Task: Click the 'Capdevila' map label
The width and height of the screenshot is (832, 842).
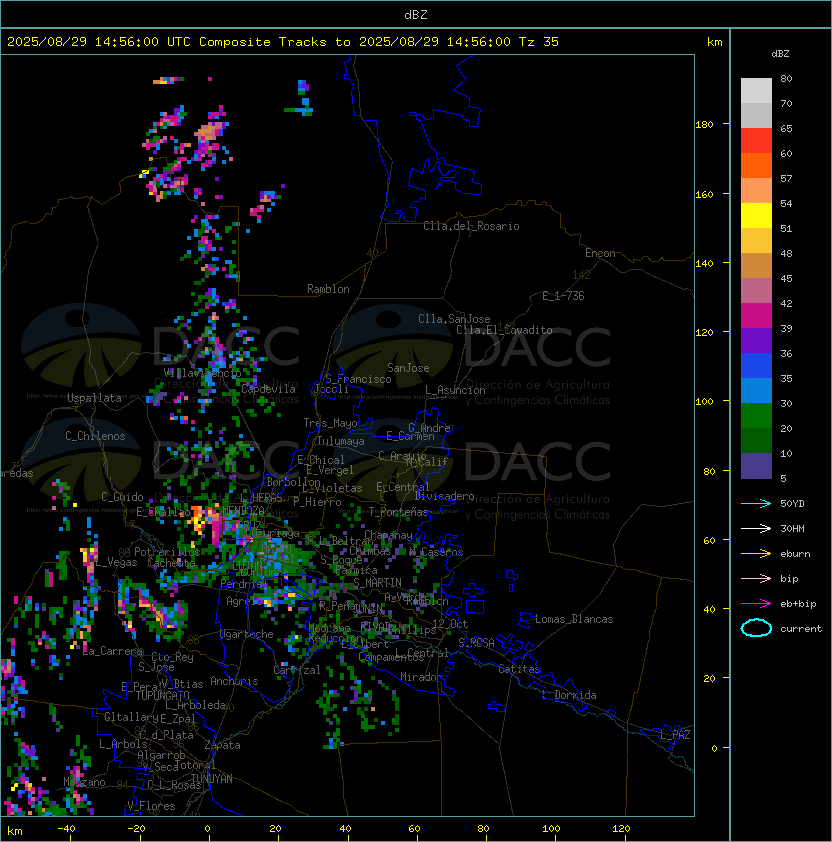Action: pyautogui.click(x=268, y=389)
